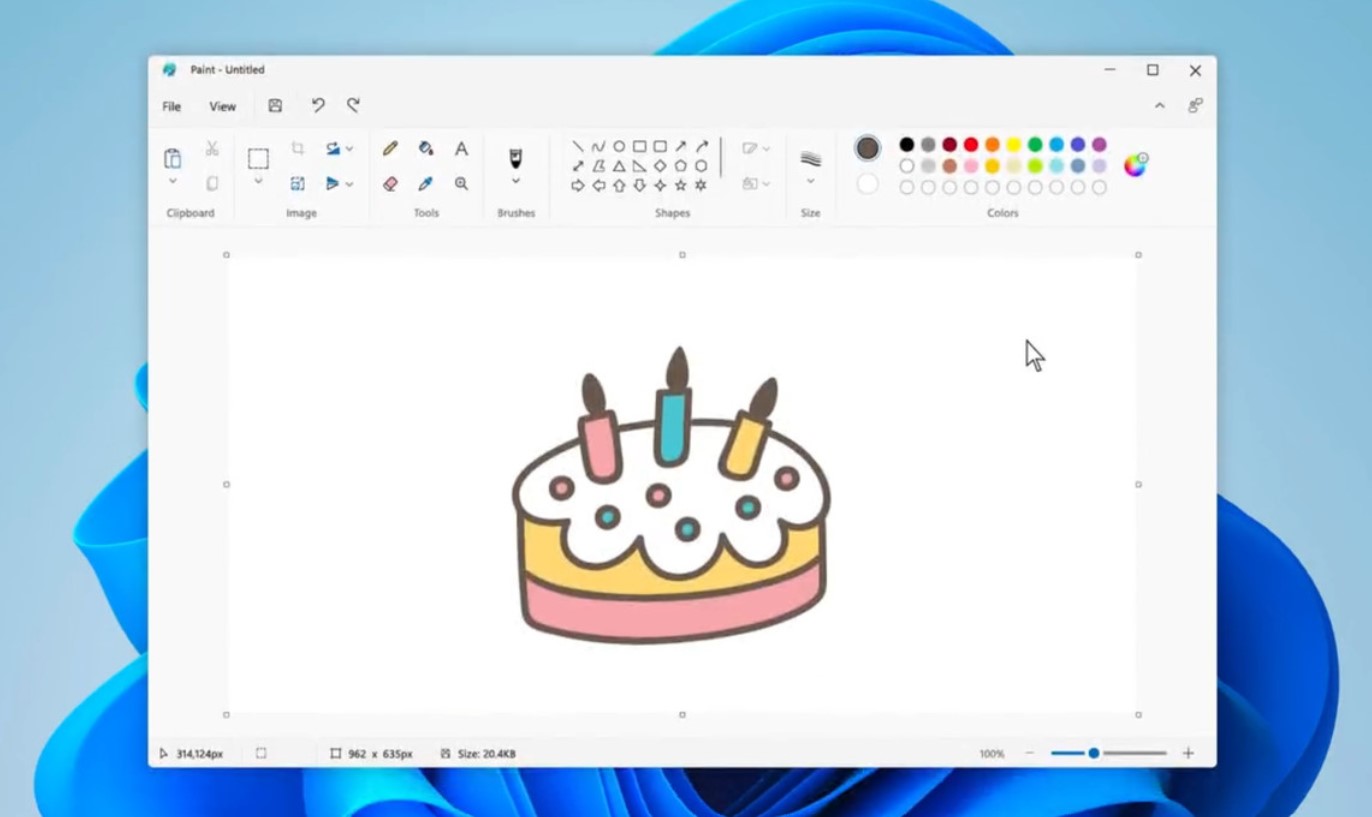Select the Text tool

(461, 148)
